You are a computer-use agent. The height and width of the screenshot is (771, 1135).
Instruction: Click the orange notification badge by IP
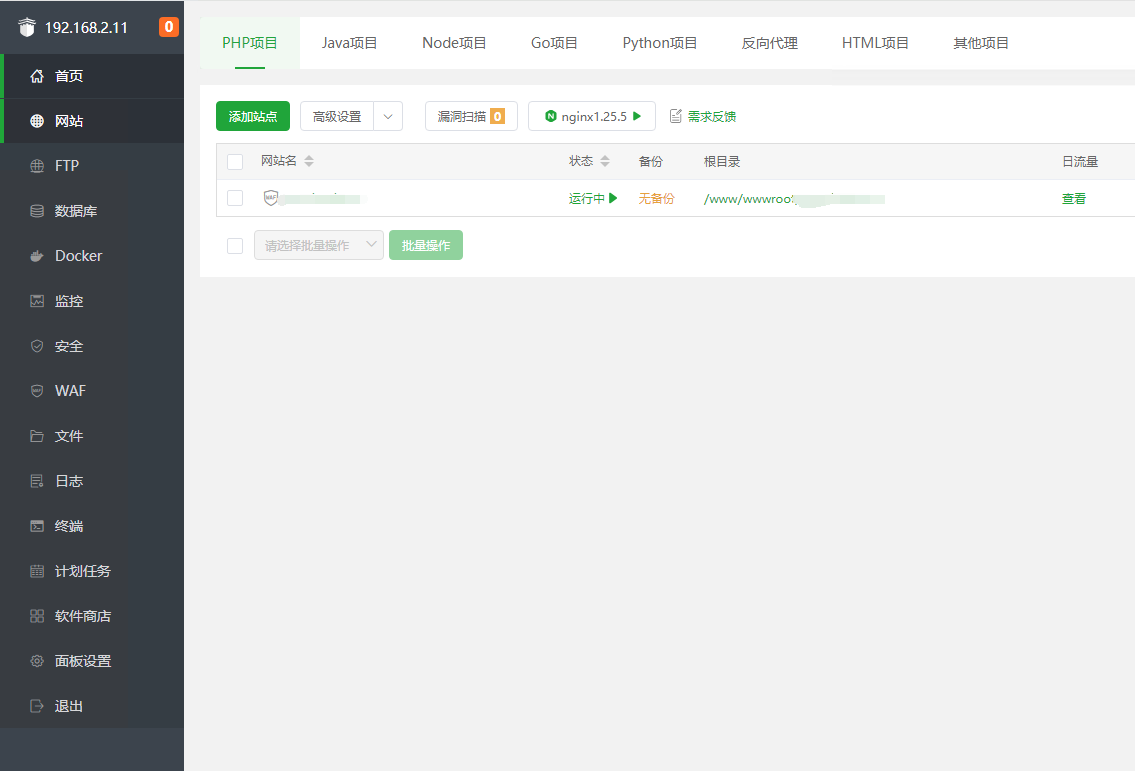tap(169, 27)
